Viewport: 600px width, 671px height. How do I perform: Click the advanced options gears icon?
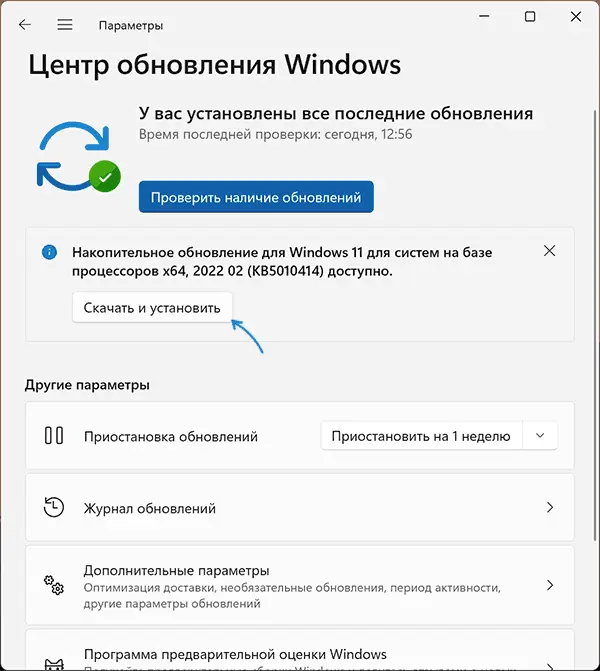(x=54, y=585)
